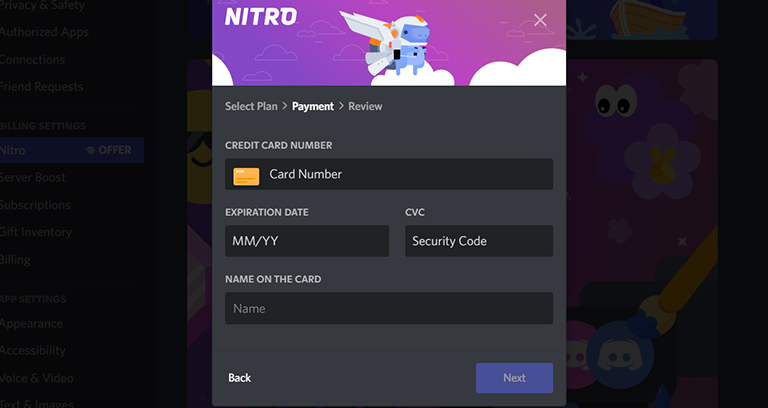Screen dimensions: 768x408
Task: Go to the Select Plan step
Action: point(251,106)
